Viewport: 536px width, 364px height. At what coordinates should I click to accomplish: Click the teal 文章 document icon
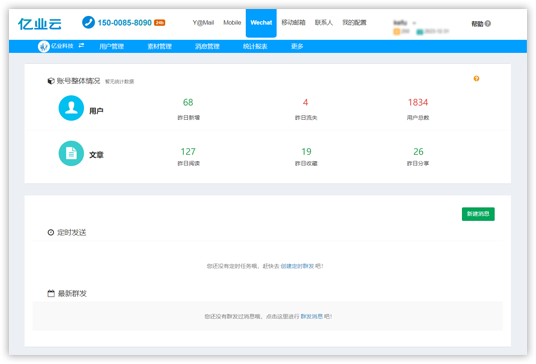(x=71, y=153)
